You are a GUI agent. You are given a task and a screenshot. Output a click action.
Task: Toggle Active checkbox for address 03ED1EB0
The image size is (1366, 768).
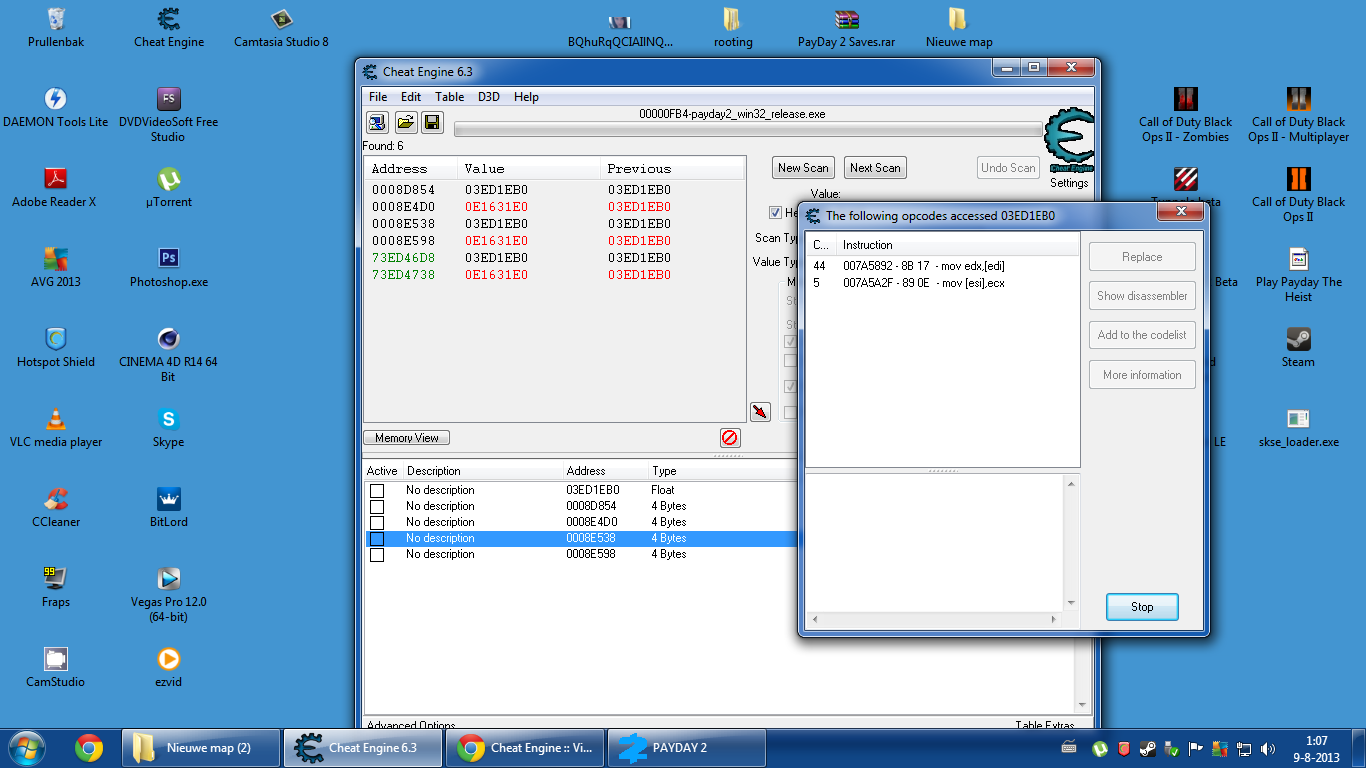[377, 491]
